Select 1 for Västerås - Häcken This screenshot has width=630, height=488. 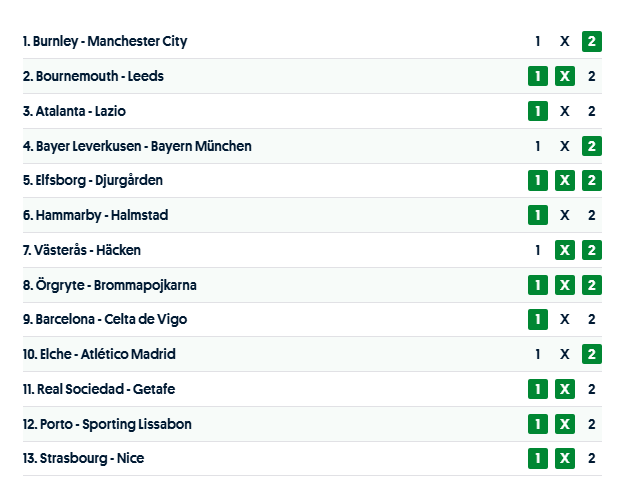[x=538, y=250]
